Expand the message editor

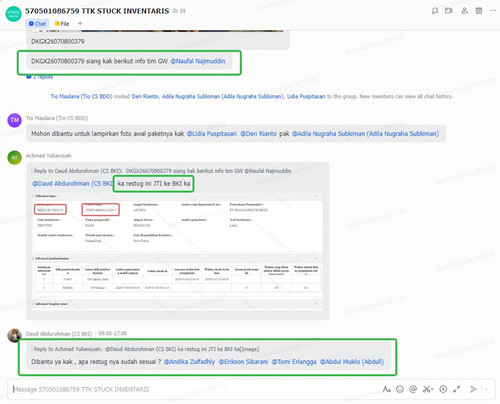tap(457, 389)
